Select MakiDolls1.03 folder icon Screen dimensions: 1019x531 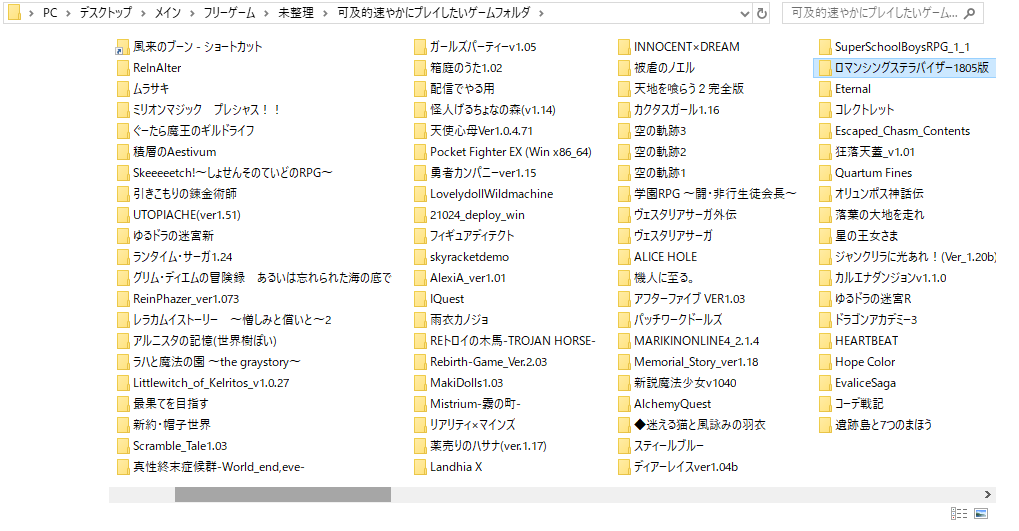coord(420,383)
